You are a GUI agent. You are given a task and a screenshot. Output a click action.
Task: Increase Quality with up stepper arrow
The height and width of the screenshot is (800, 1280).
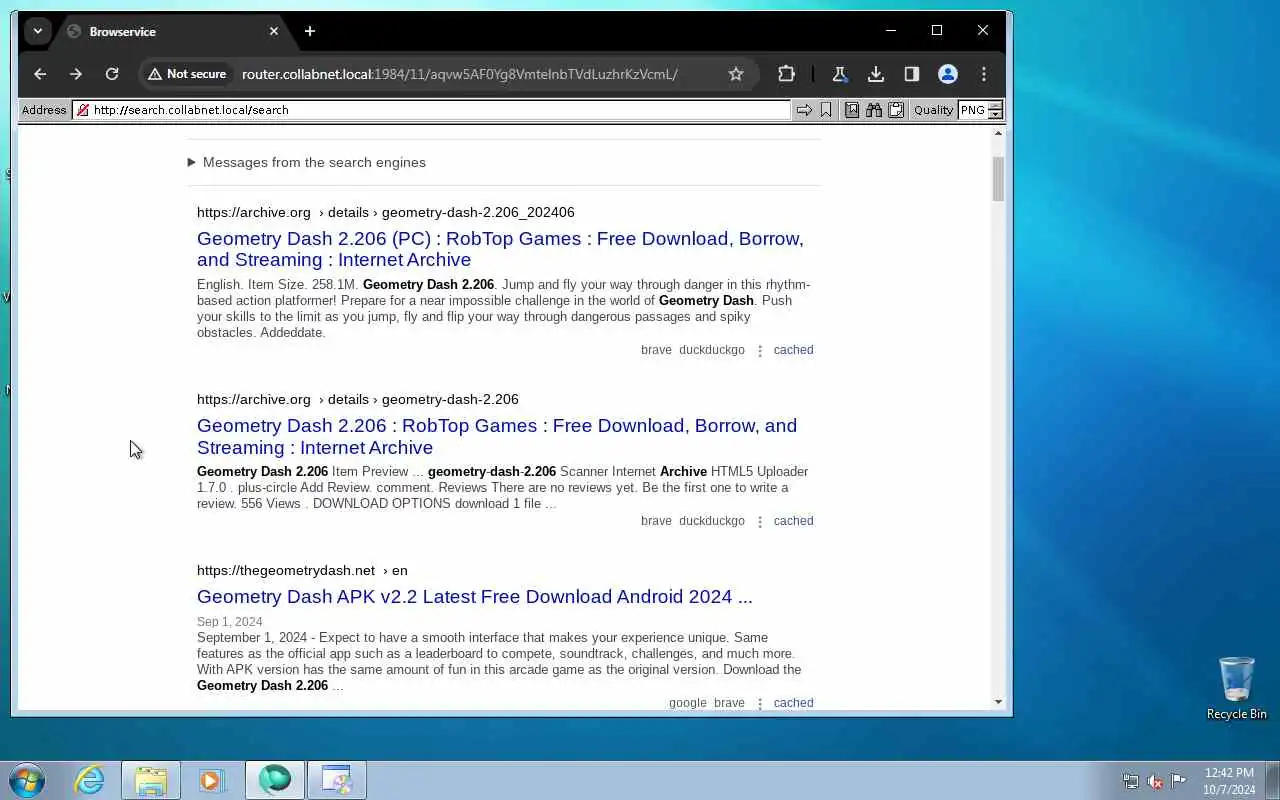tap(995, 106)
